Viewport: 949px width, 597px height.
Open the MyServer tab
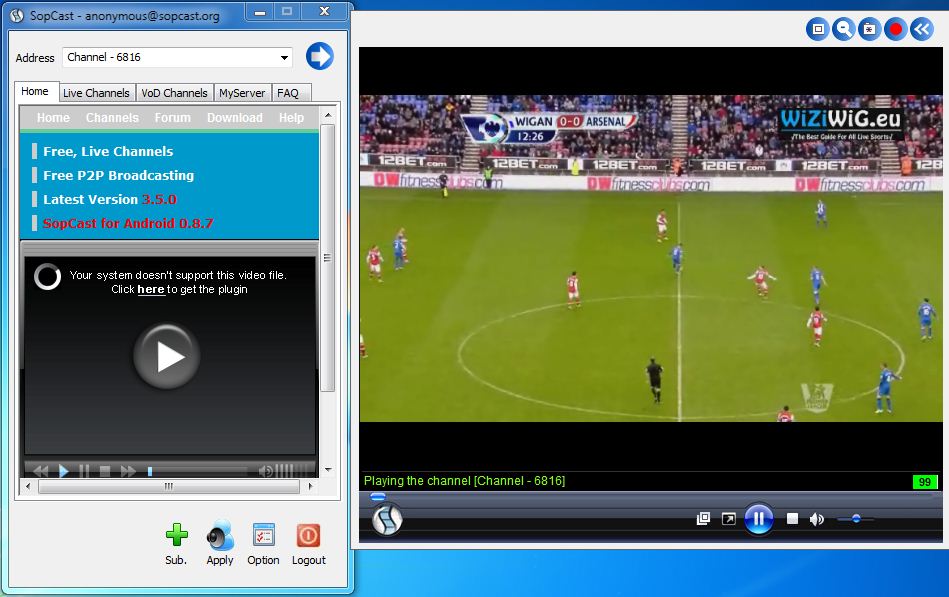pyautogui.click(x=242, y=93)
